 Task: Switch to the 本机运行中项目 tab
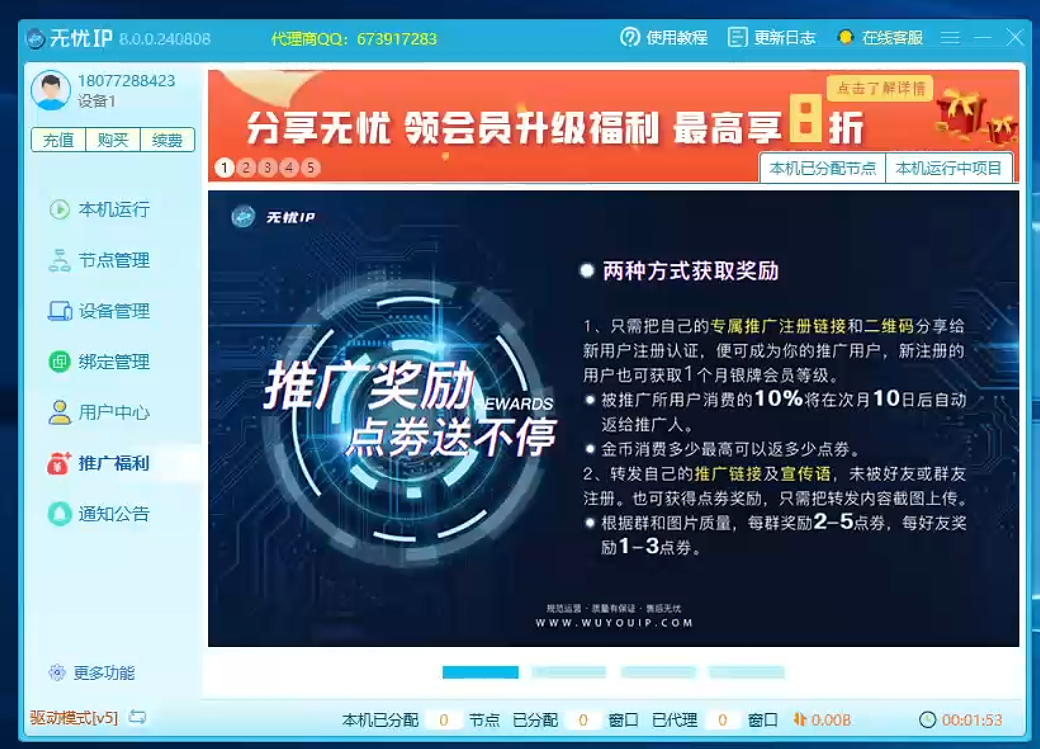point(948,169)
